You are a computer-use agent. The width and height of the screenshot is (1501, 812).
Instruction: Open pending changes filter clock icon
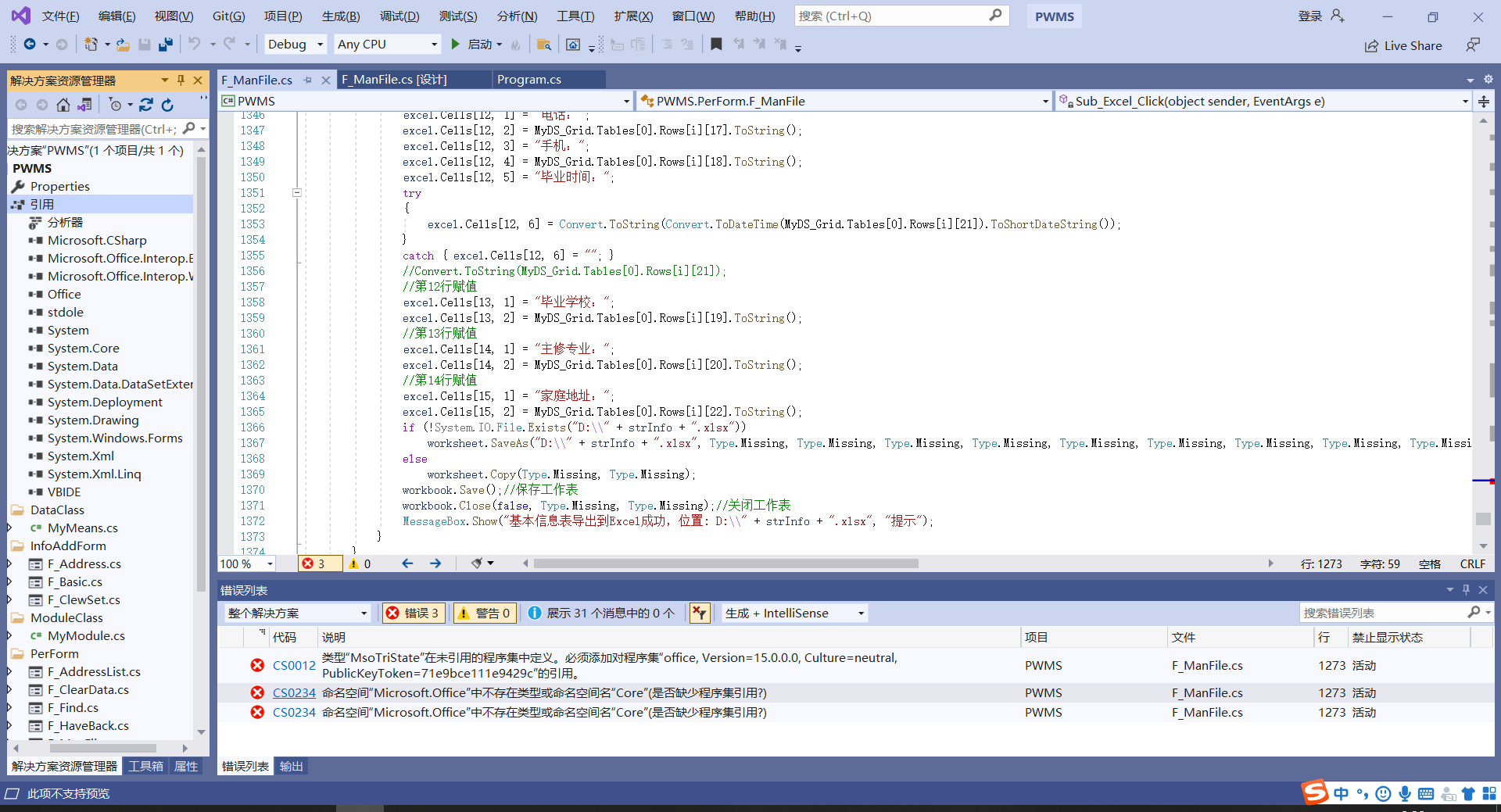(x=115, y=105)
